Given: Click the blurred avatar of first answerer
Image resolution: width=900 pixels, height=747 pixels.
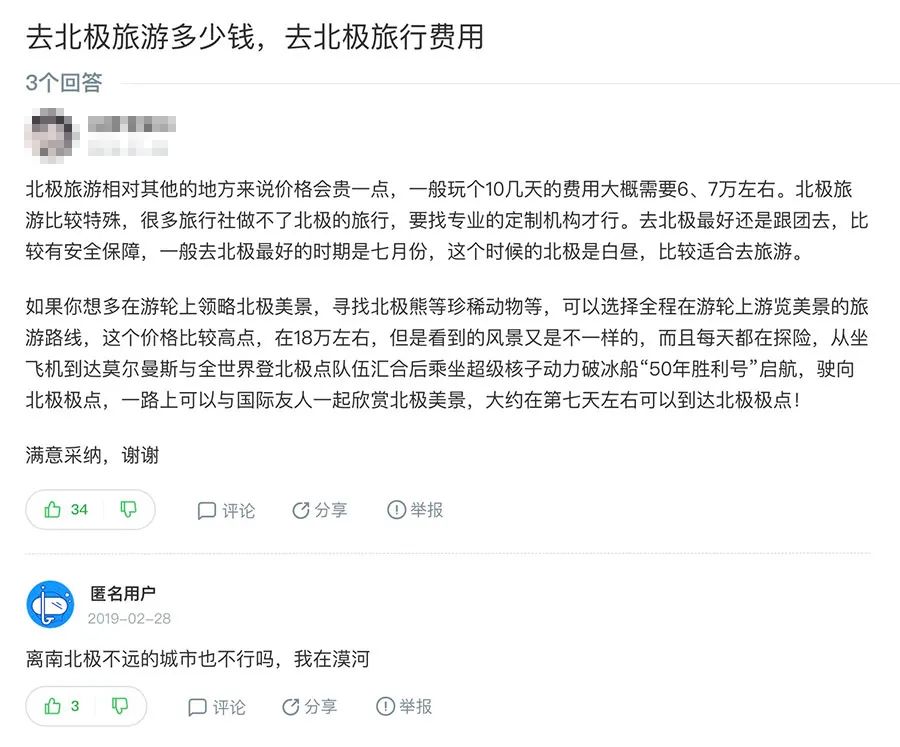Looking at the screenshot, I should tap(52, 133).
